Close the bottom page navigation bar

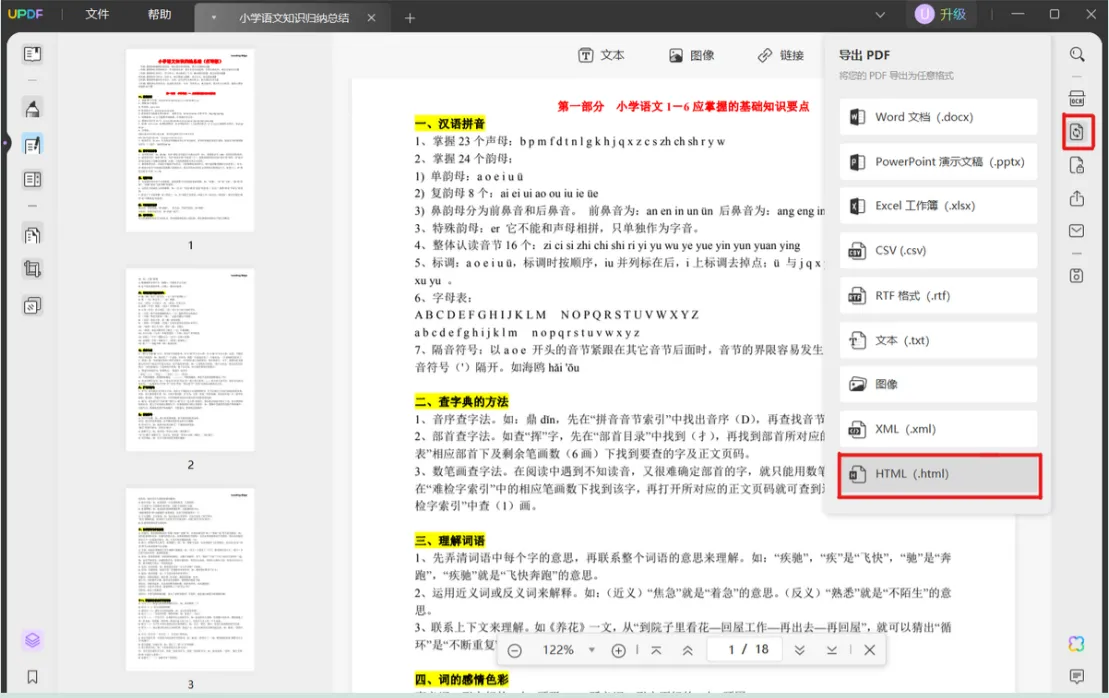tap(870, 650)
